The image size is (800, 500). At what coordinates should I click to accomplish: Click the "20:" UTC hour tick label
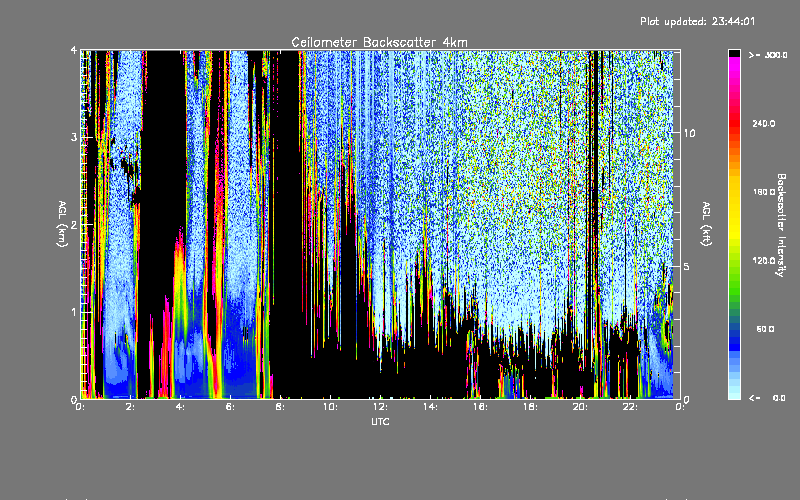click(580, 407)
